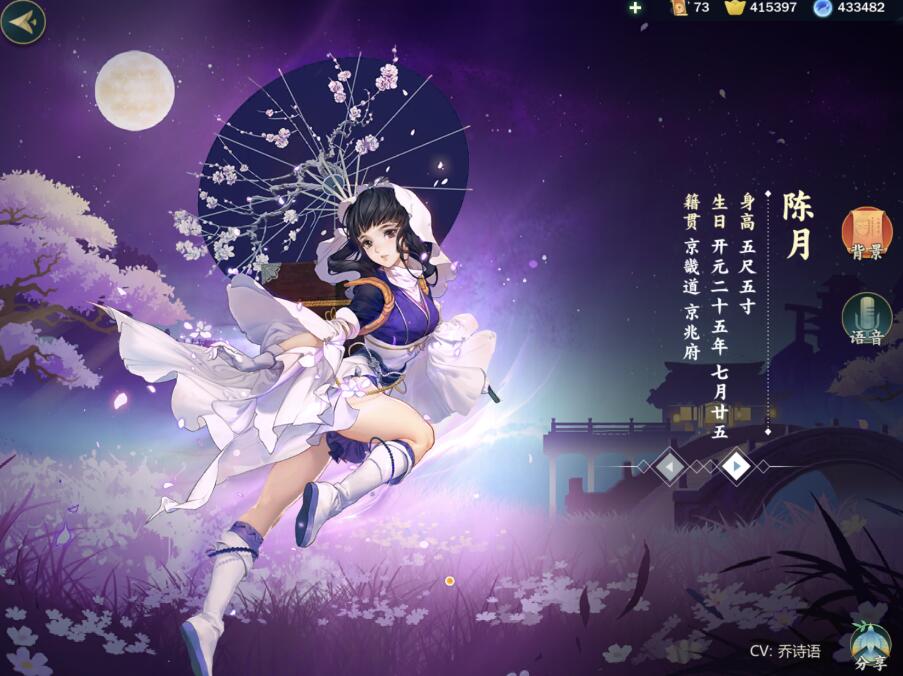The height and width of the screenshot is (676, 903).
Task: Open the scroll ticket counter showing 73
Action: (690, 7)
